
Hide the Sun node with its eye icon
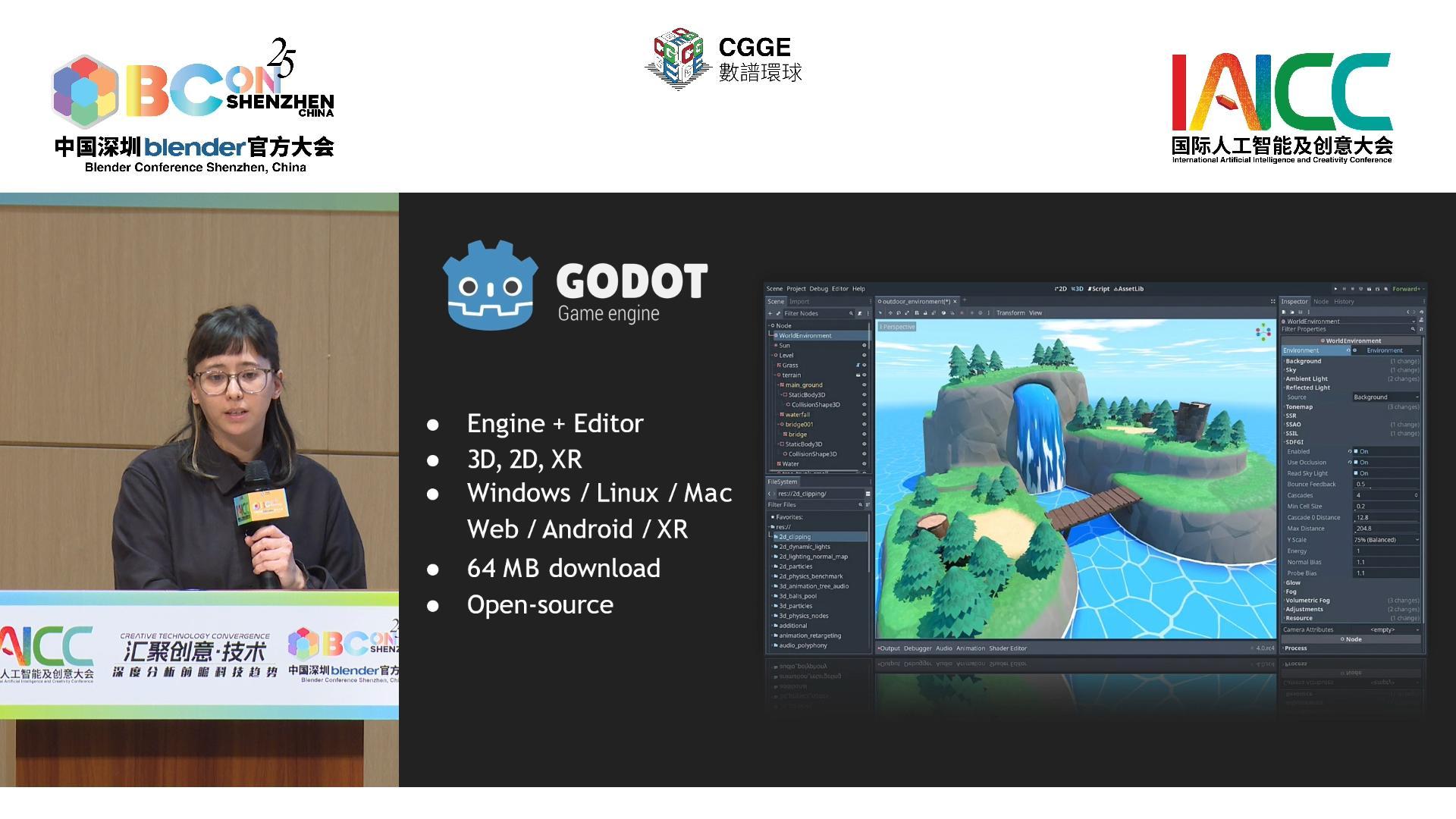864,345
